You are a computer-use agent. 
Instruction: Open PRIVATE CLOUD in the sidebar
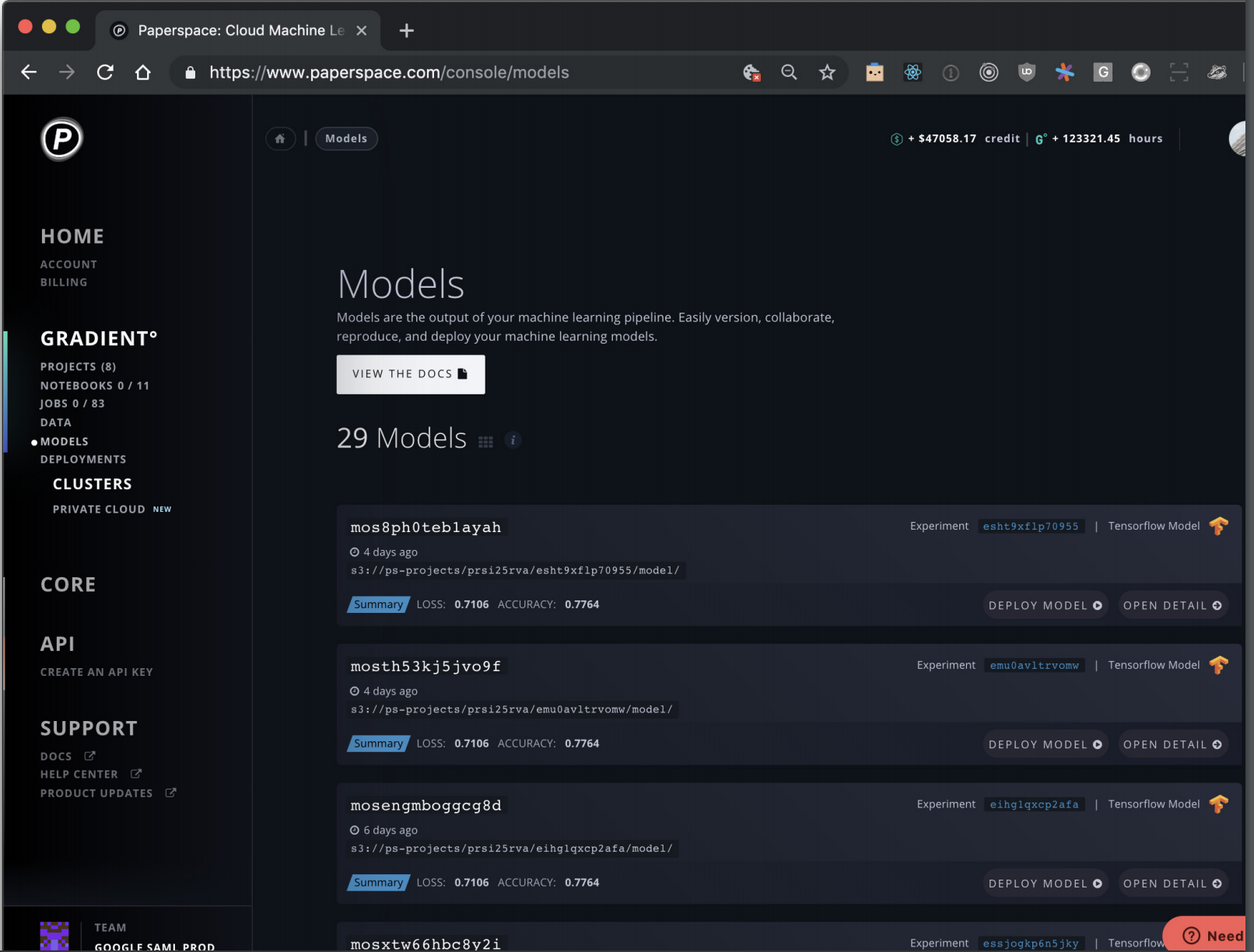coord(99,509)
